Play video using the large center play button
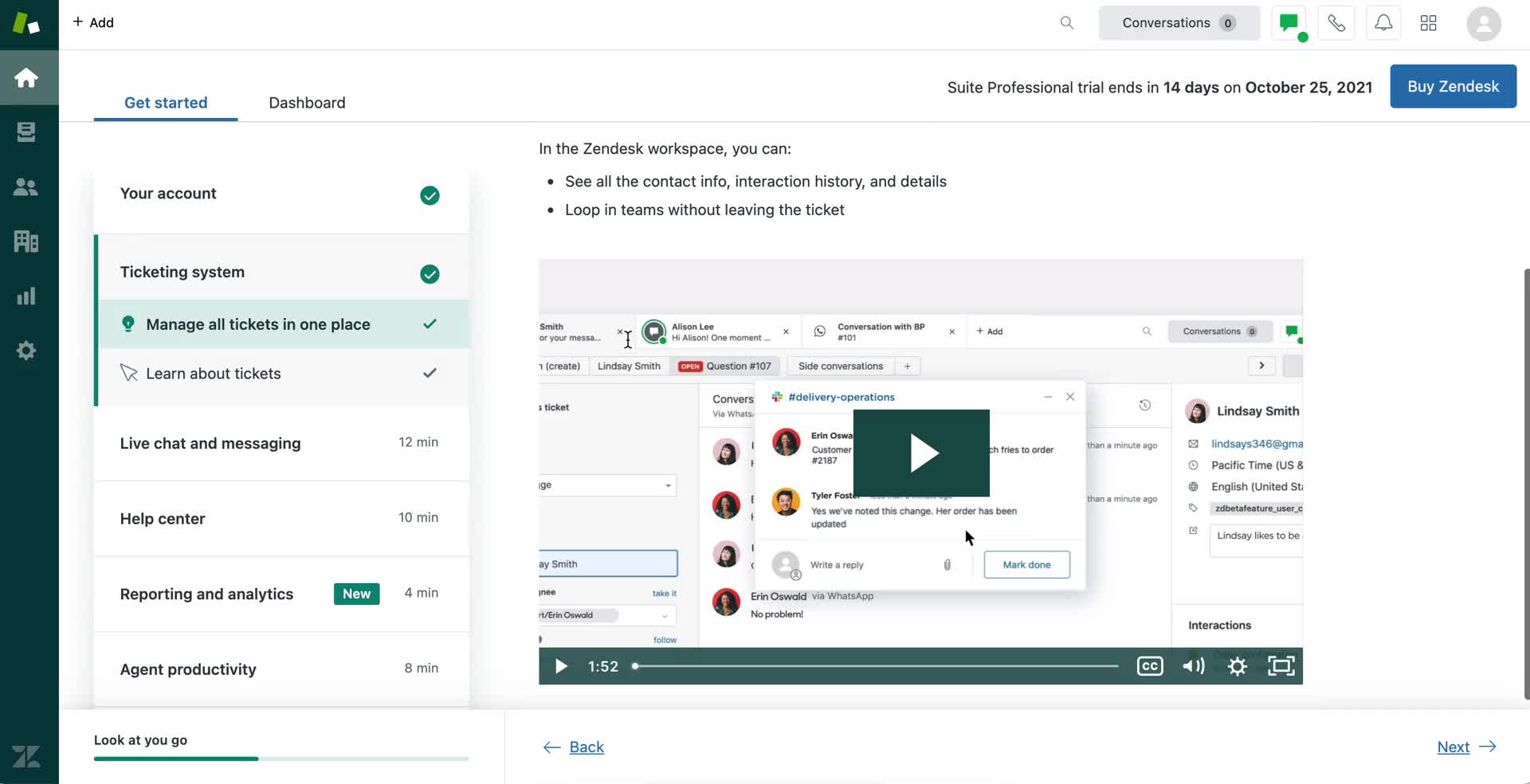The height and width of the screenshot is (784, 1530). 921,453
